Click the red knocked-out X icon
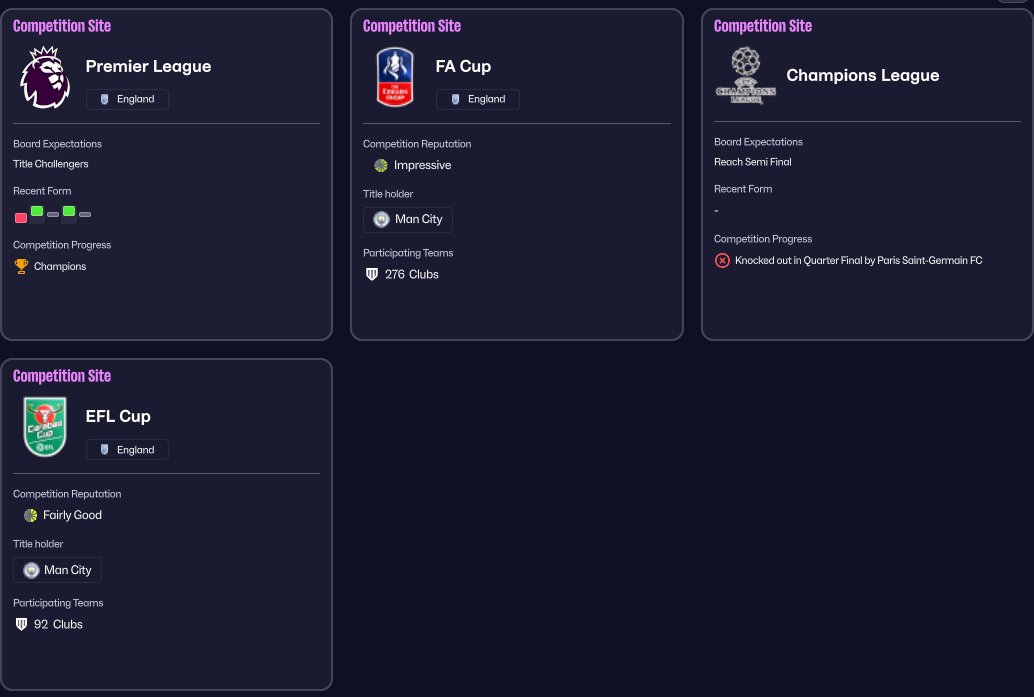Viewport: 1034px width, 697px height. tap(722, 260)
